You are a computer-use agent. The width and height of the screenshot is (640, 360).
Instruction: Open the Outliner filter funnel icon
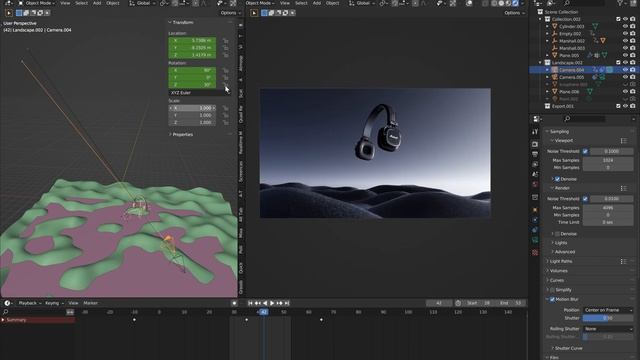620,3
